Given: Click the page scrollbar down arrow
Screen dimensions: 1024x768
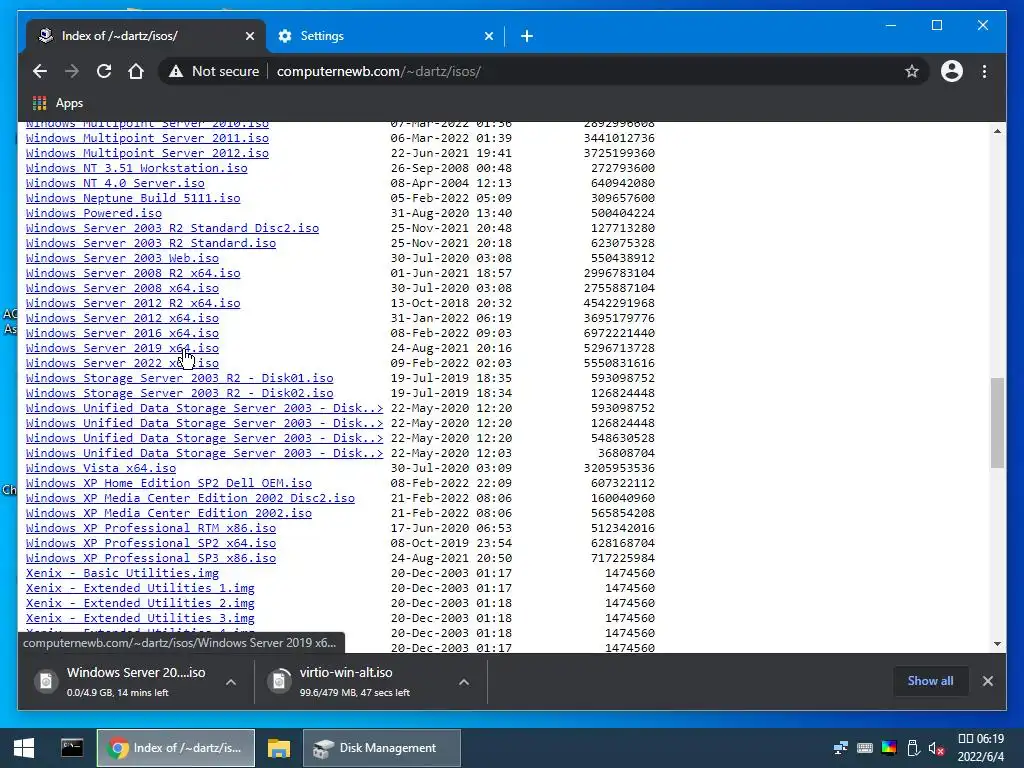Looking at the screenshot, I should tap(997, 644).
